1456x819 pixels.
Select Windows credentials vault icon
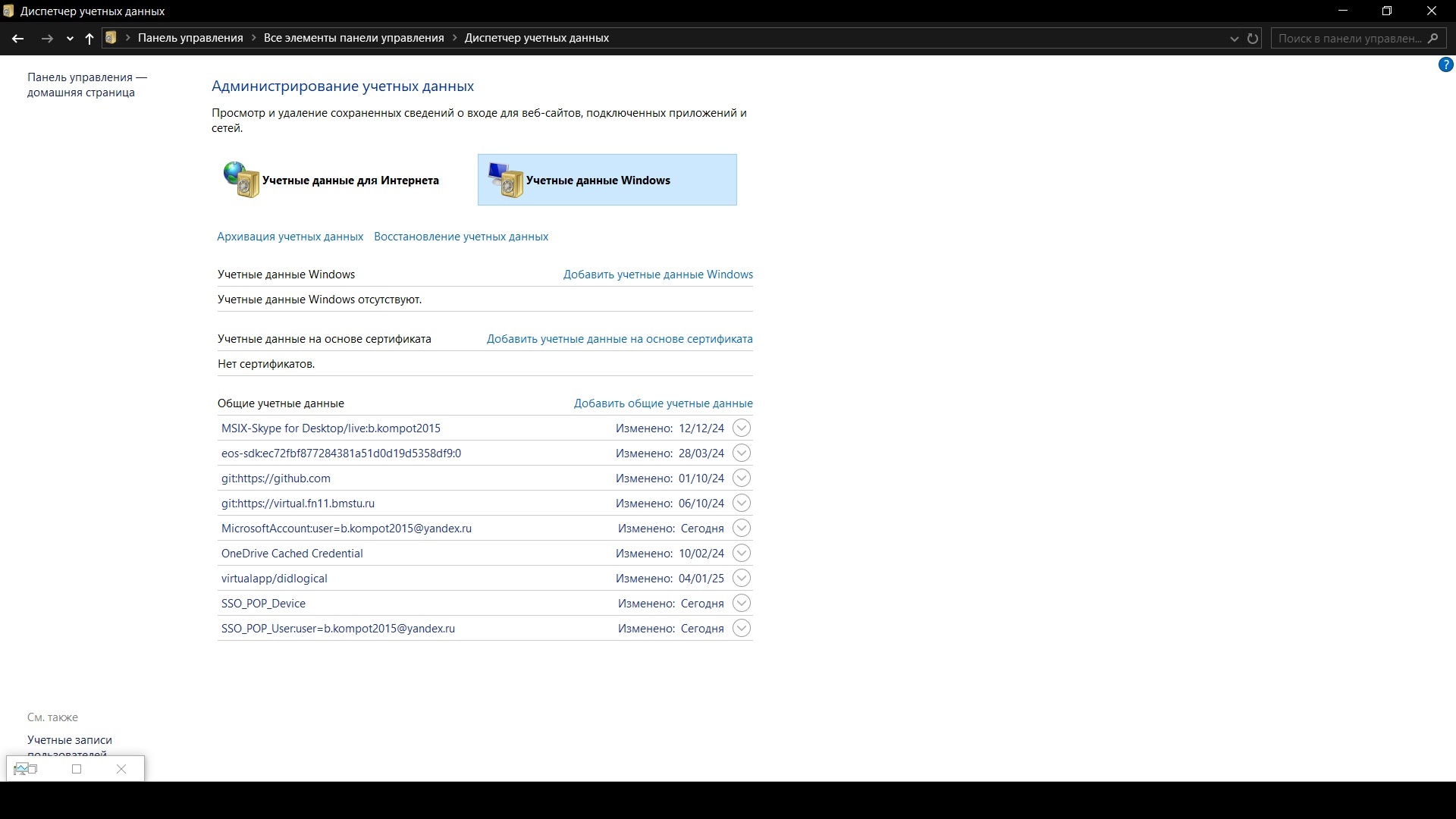coord(505,180)
